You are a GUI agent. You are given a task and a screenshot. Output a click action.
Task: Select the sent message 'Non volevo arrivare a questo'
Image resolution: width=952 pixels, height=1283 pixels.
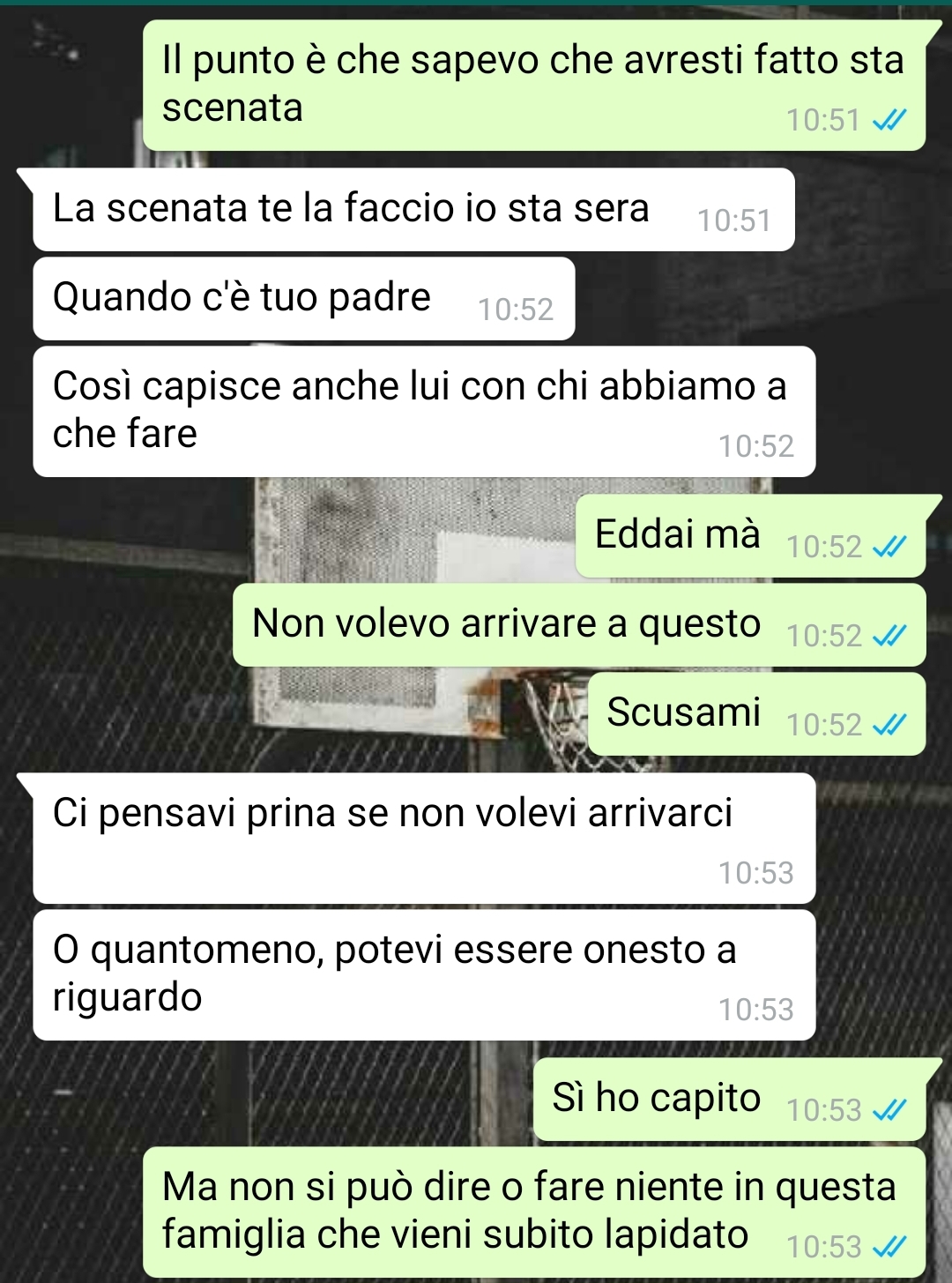579,625
